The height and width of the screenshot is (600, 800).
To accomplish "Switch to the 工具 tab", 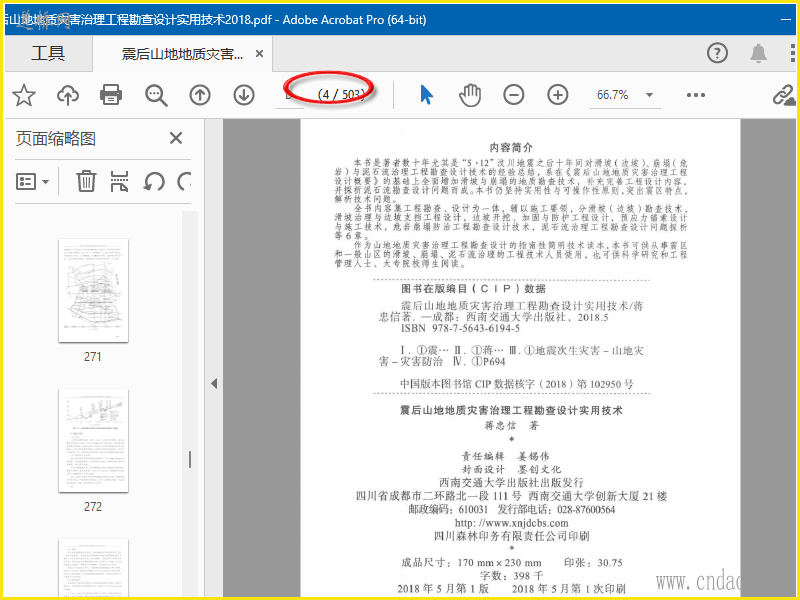I will coord(48,53).
